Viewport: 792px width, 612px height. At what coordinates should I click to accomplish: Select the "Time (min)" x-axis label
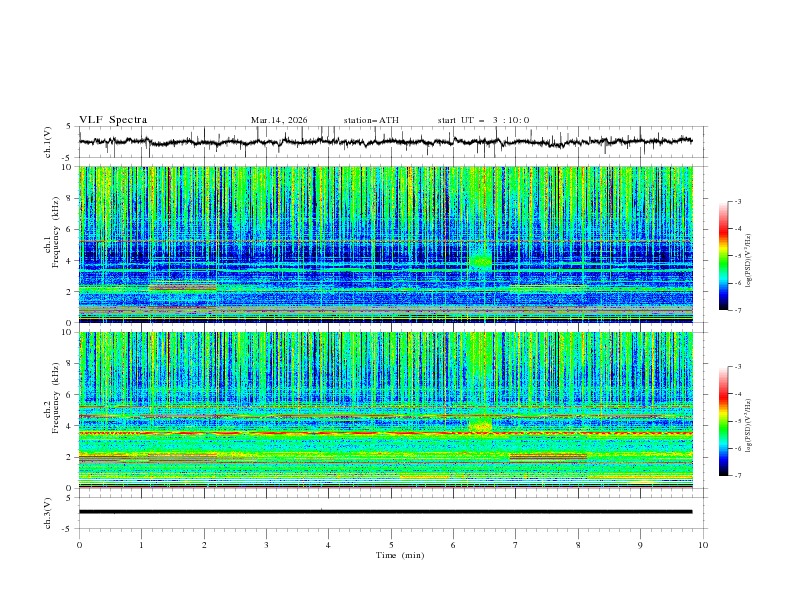point(400,555)
